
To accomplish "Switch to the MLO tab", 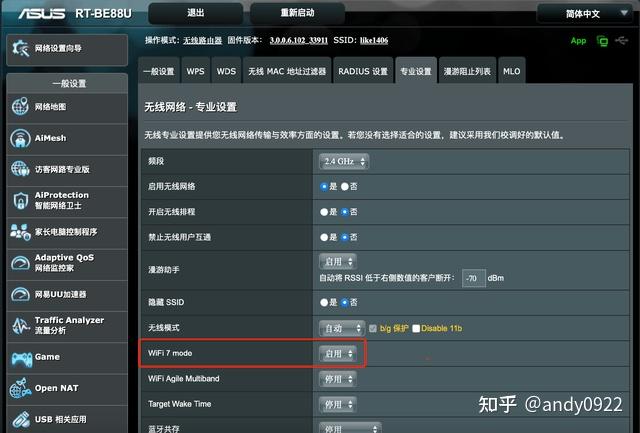I will (x=511, y=71).
